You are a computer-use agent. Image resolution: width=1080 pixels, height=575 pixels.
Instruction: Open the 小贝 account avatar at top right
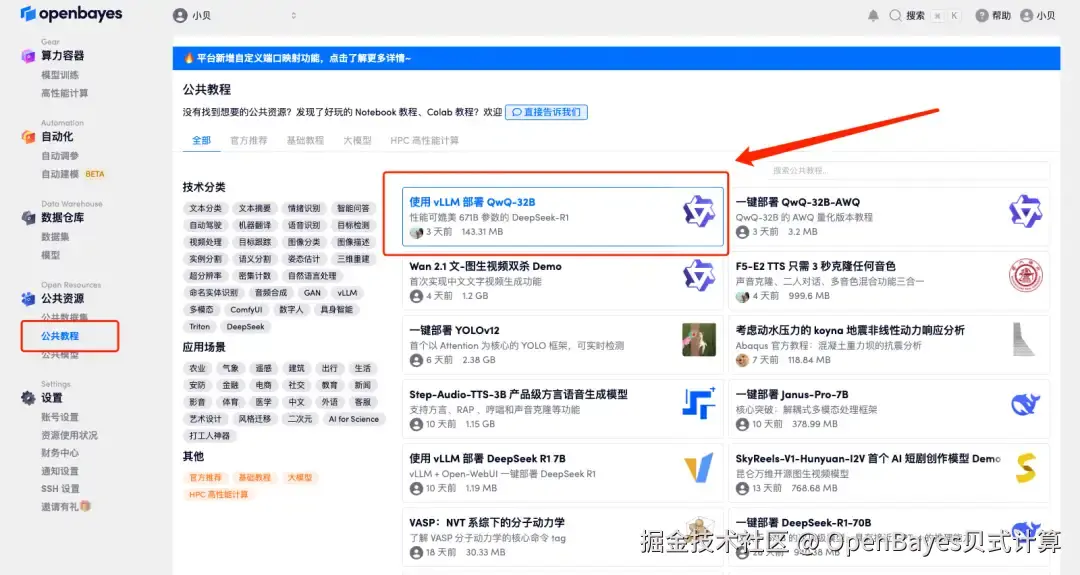pos(1026,15)
